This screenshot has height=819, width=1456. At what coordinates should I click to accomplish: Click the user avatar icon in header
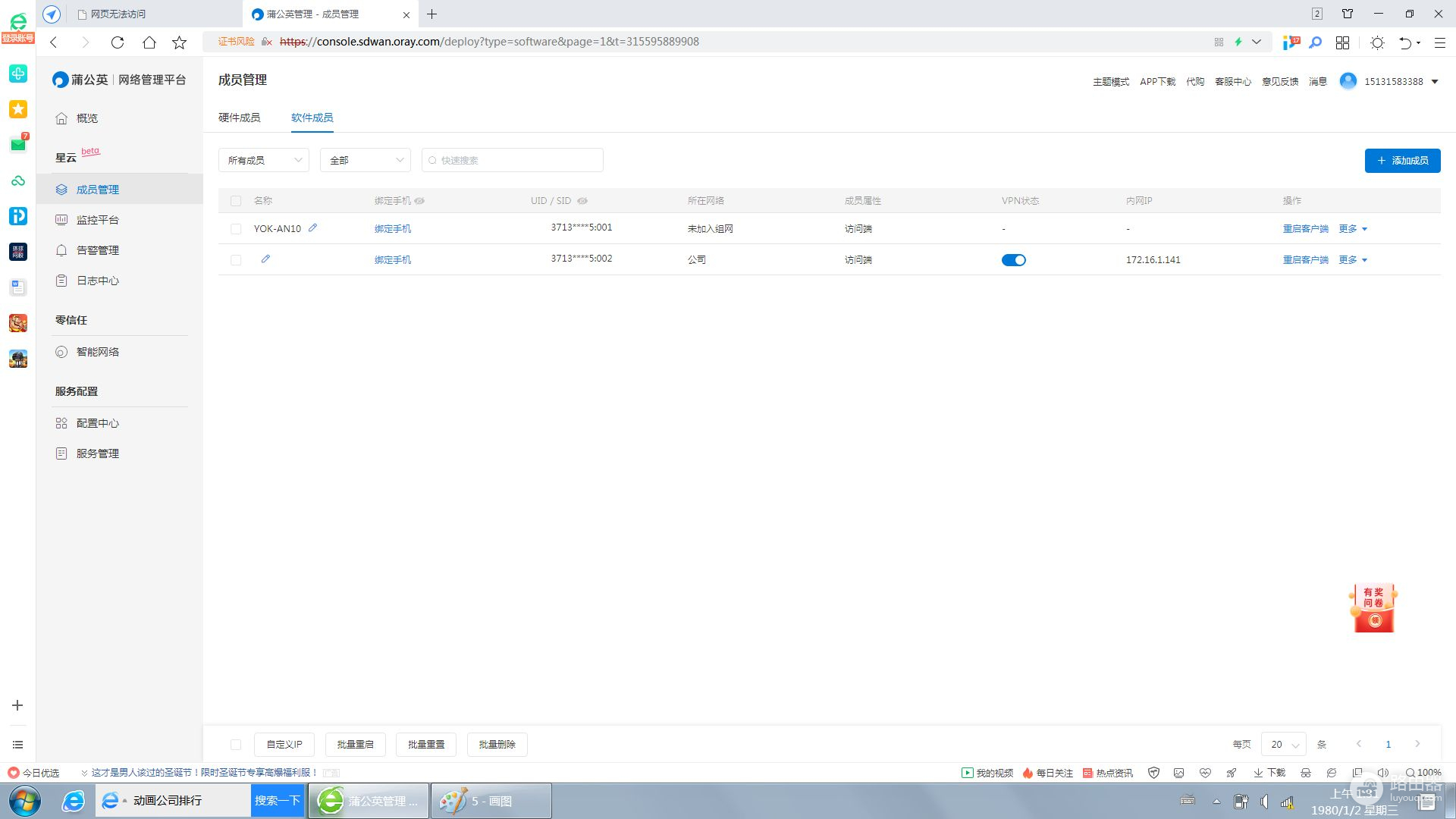coord(1348,81)
